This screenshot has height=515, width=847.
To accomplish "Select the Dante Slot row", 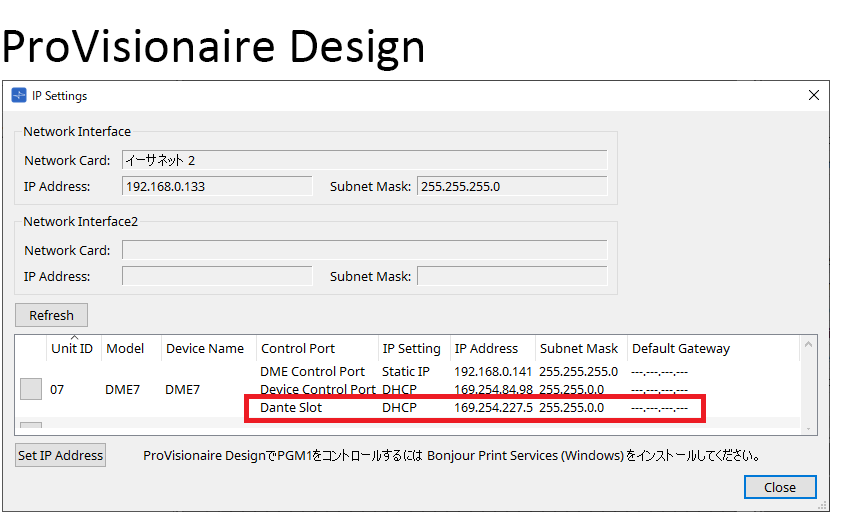I will (x=291, y=408).
